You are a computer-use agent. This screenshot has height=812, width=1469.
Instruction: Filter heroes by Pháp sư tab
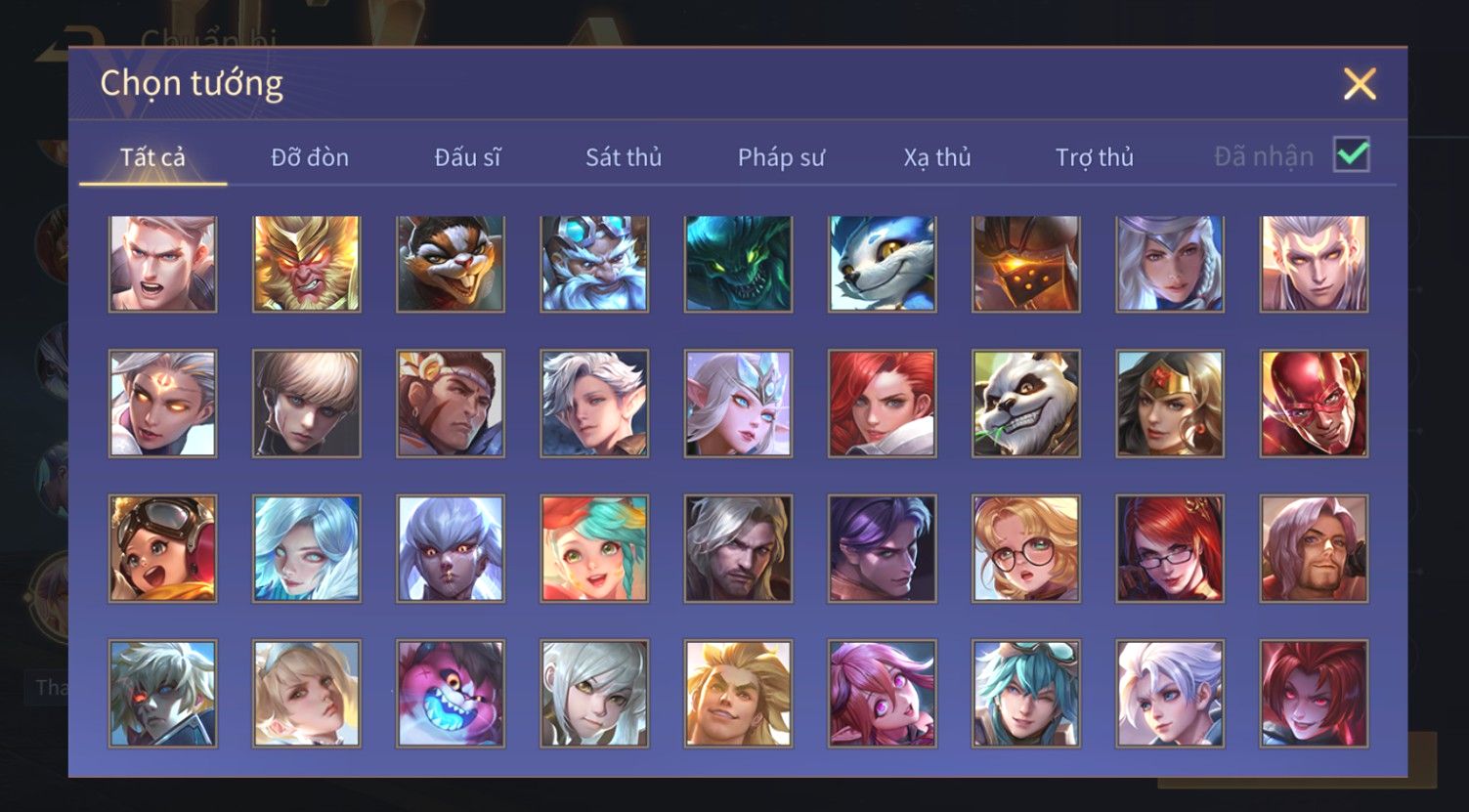[781, 157]
